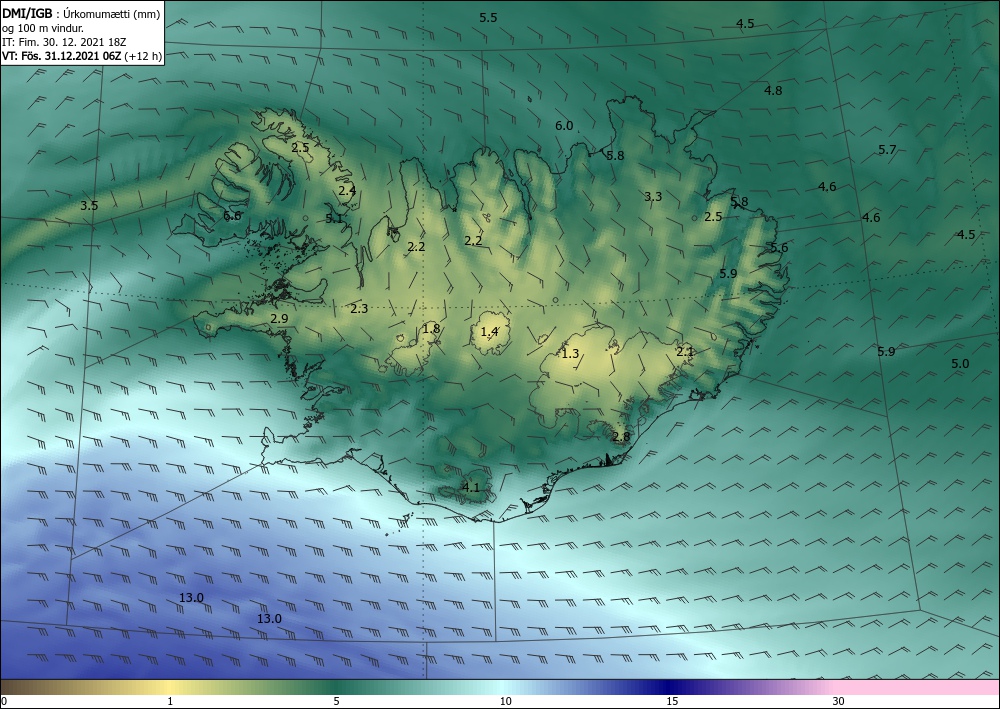Click the 'DMI/IGB : Úrkomumætti (mm)' title line
The width and height of the screenshot is (1000, 709).
tap(81, 13)
